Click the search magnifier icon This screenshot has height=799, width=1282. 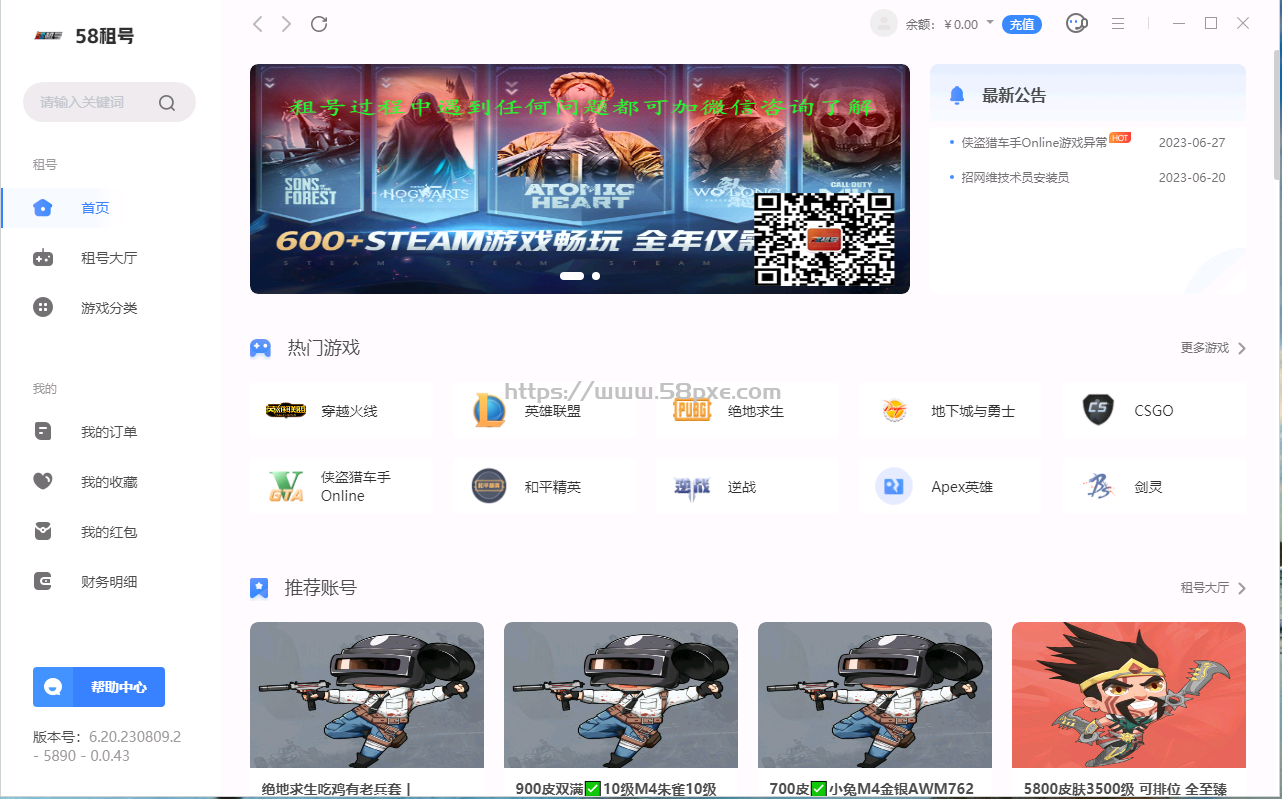pyautogui.click(x=167, y=102)
